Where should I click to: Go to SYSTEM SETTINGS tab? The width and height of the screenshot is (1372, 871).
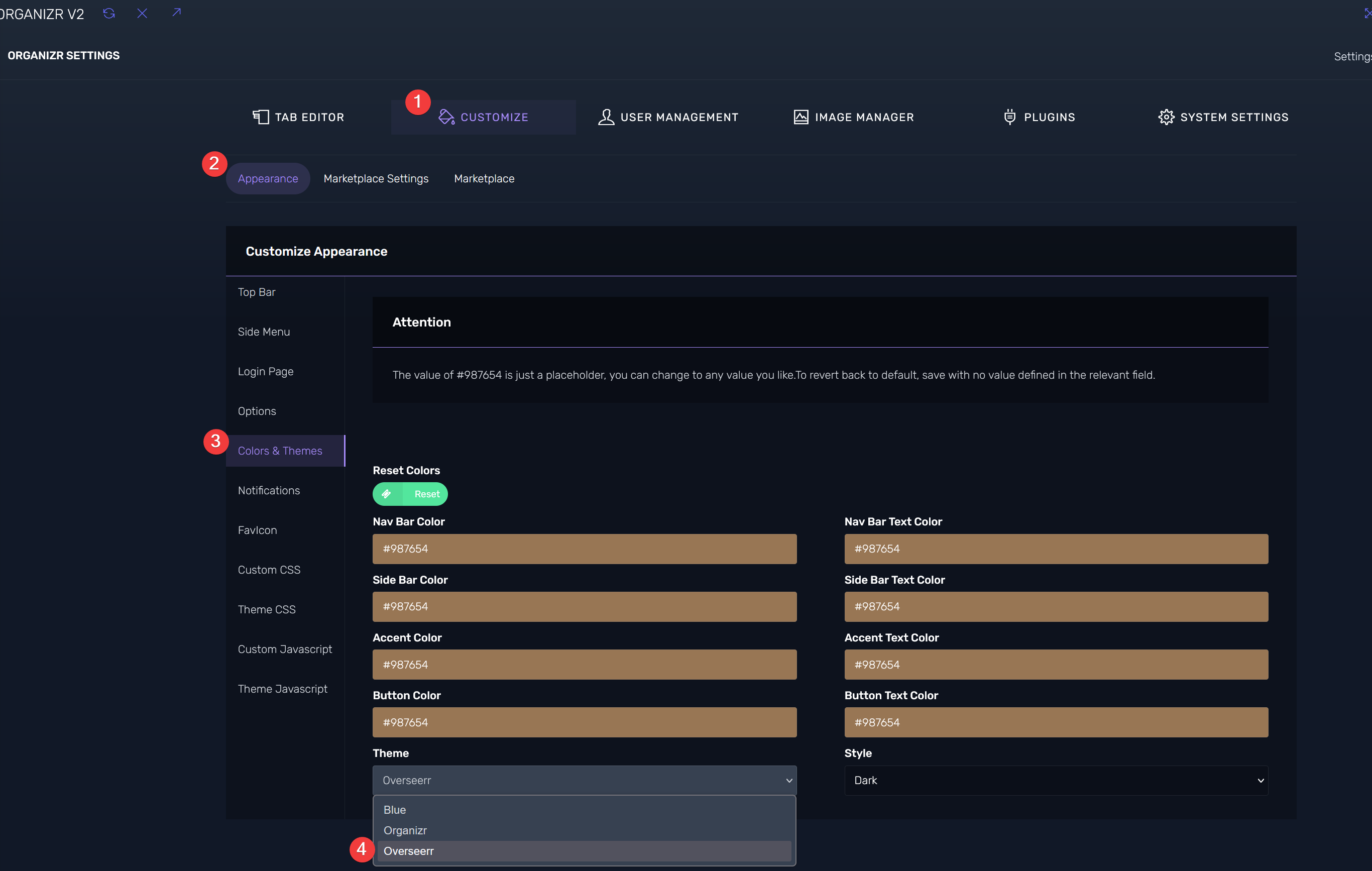pyautogui.click(x=1223, y=117)
